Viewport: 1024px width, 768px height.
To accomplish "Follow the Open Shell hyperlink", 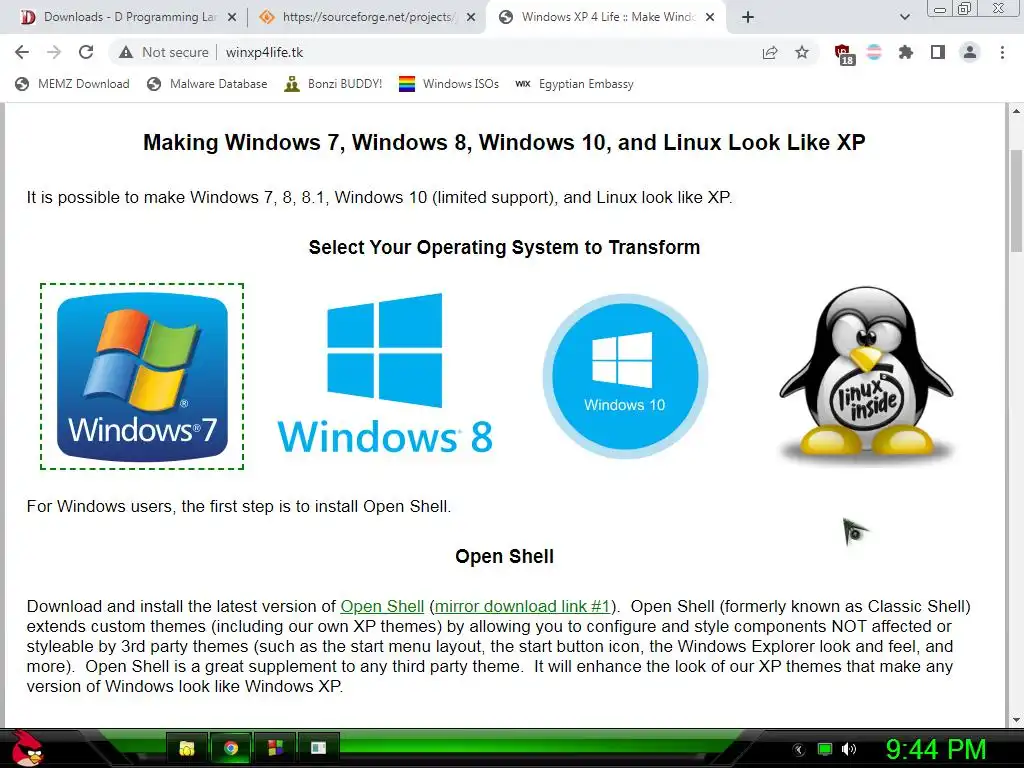I will (382, 606).
